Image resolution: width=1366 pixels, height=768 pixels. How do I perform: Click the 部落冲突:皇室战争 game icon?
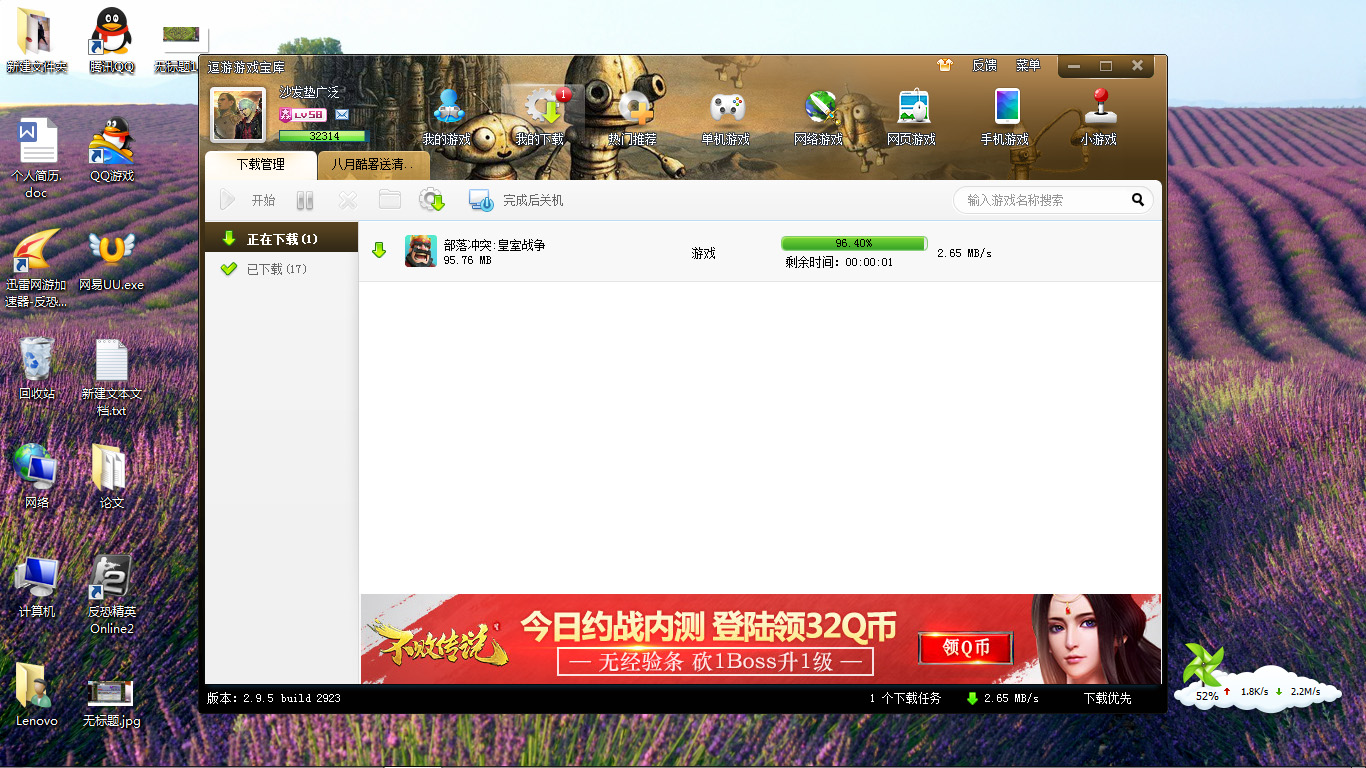421,251
